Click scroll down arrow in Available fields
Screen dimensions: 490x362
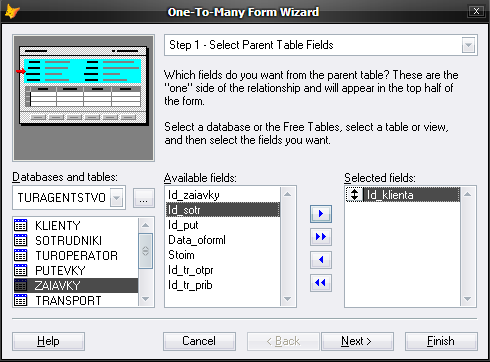click(288, 299)
